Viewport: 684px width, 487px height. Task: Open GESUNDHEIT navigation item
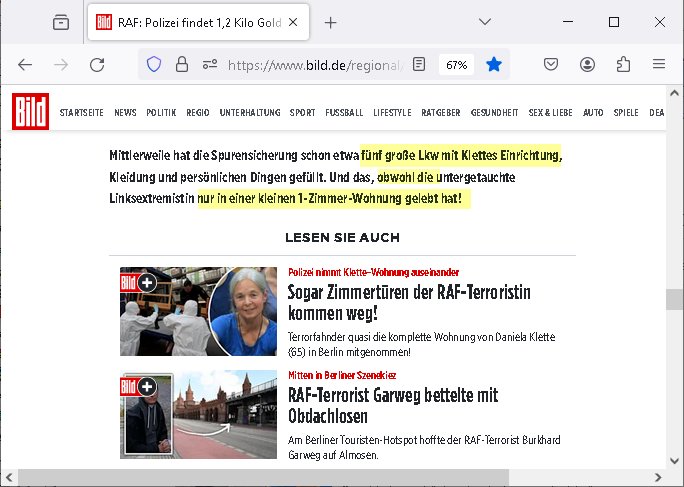(x=495, y=113)
